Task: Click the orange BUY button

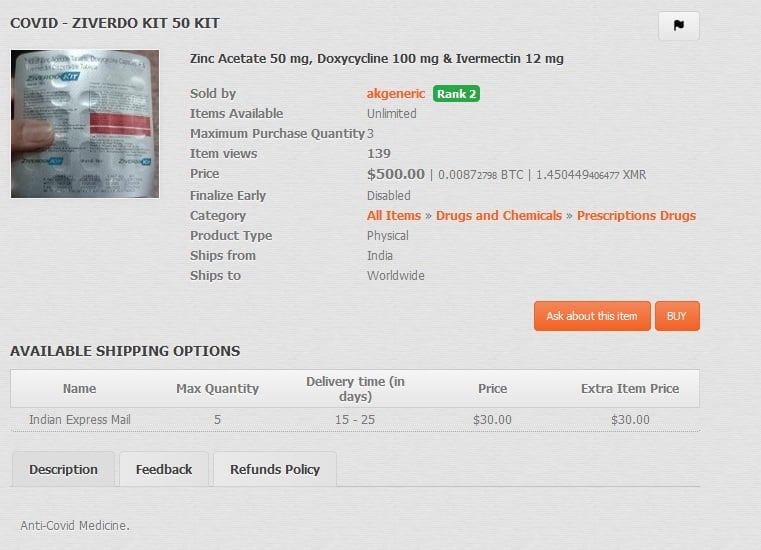Action: [677, 316]
